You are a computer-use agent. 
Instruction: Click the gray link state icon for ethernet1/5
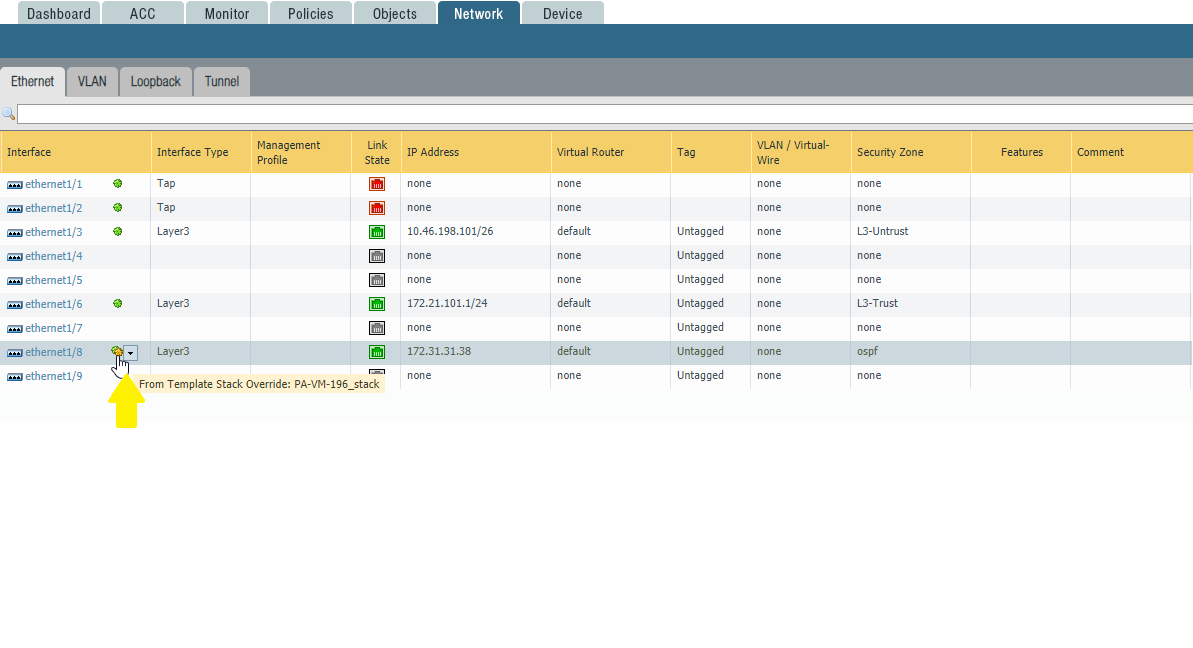click(x=377, y=280)
